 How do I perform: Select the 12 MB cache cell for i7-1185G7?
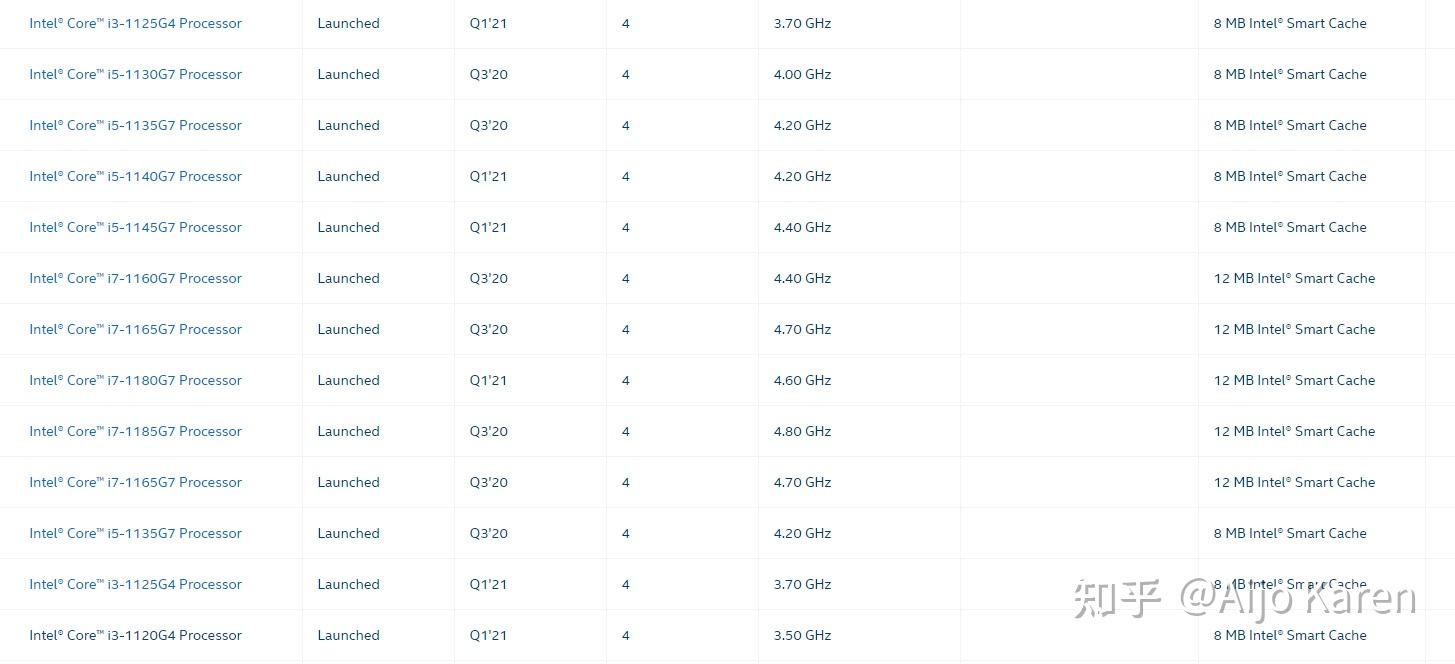tap(1294, 431)
